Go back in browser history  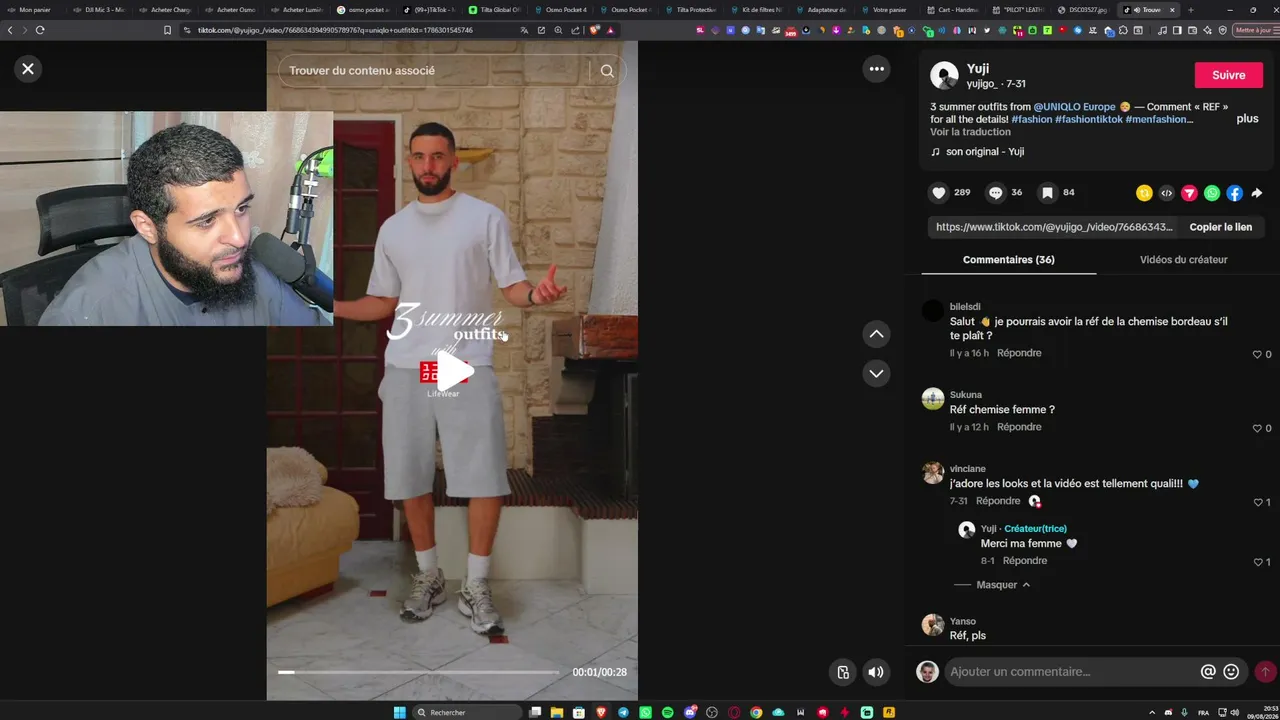10,30
